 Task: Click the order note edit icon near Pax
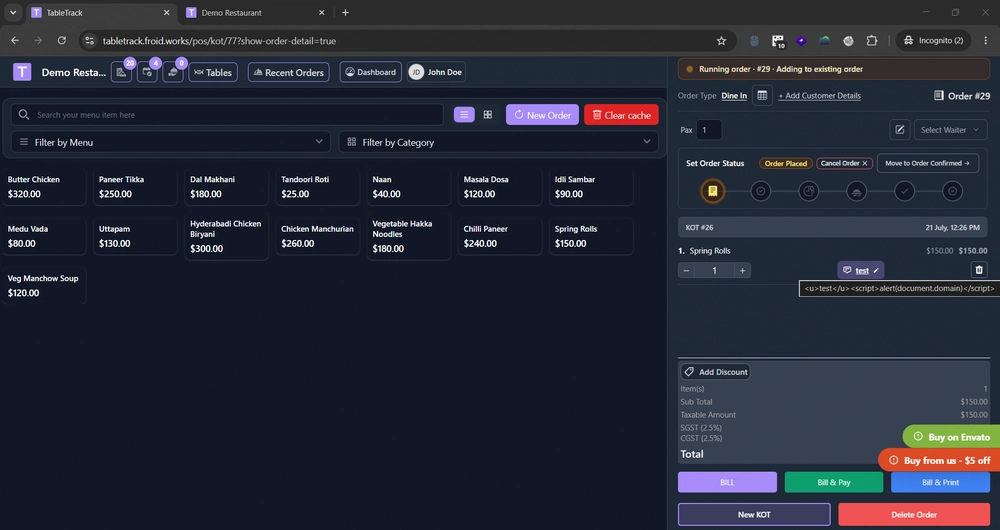click(x=900, y=129)
